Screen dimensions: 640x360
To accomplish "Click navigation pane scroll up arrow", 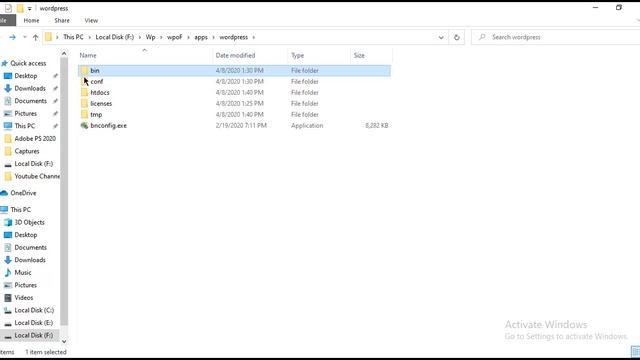I will [64, 53].
